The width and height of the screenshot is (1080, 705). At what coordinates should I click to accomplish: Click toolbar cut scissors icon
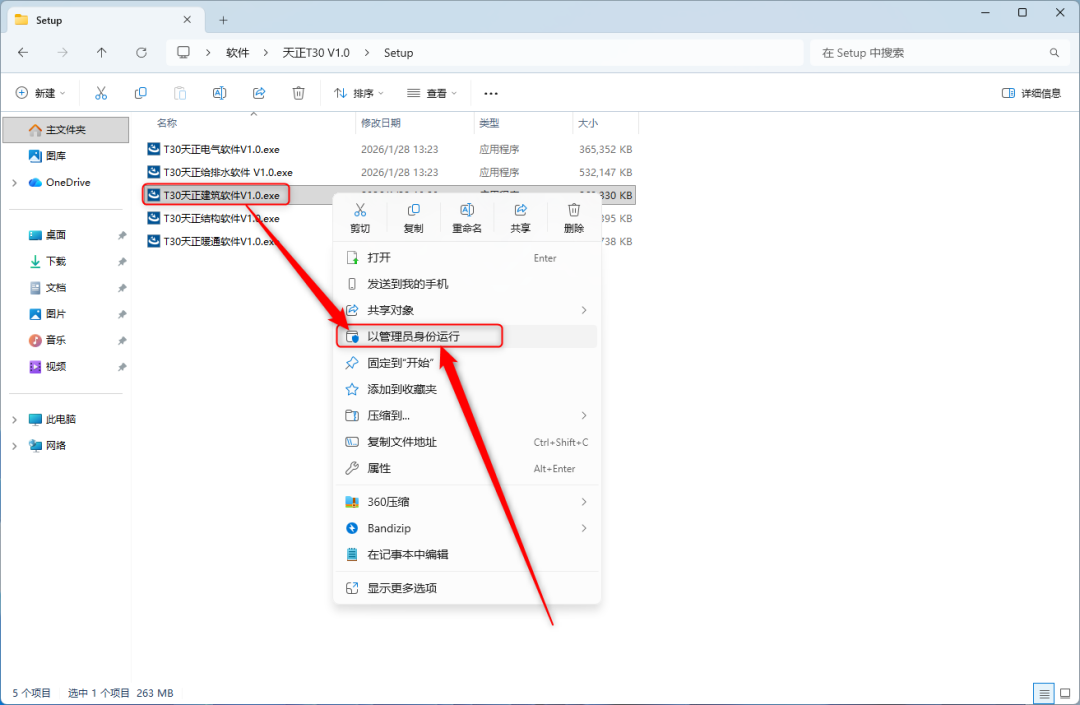click(x=101, y=93)
